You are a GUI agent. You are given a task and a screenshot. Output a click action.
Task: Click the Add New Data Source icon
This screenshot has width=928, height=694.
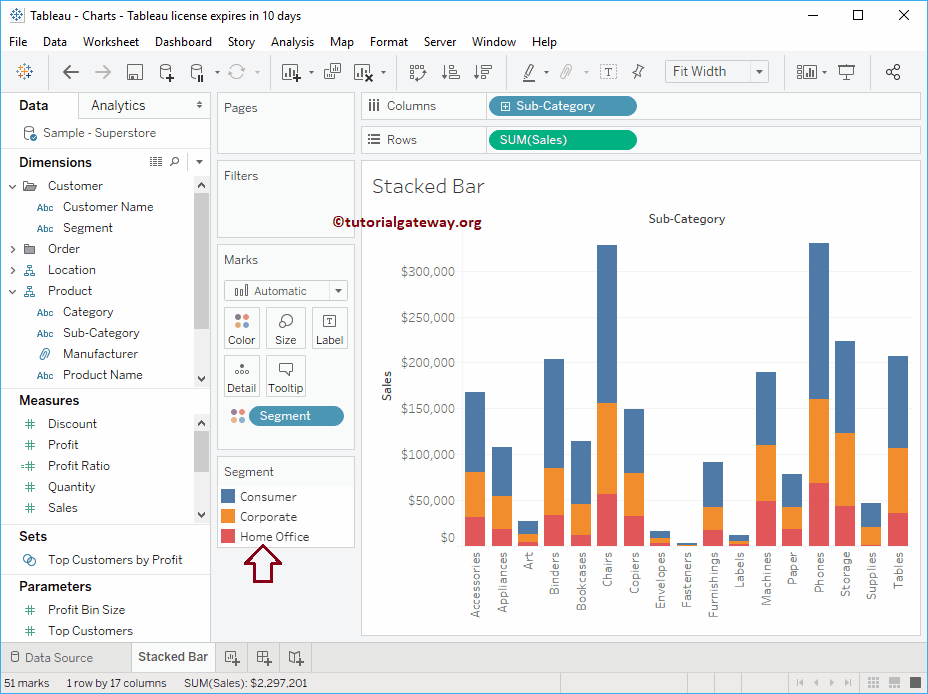[166, 72]
